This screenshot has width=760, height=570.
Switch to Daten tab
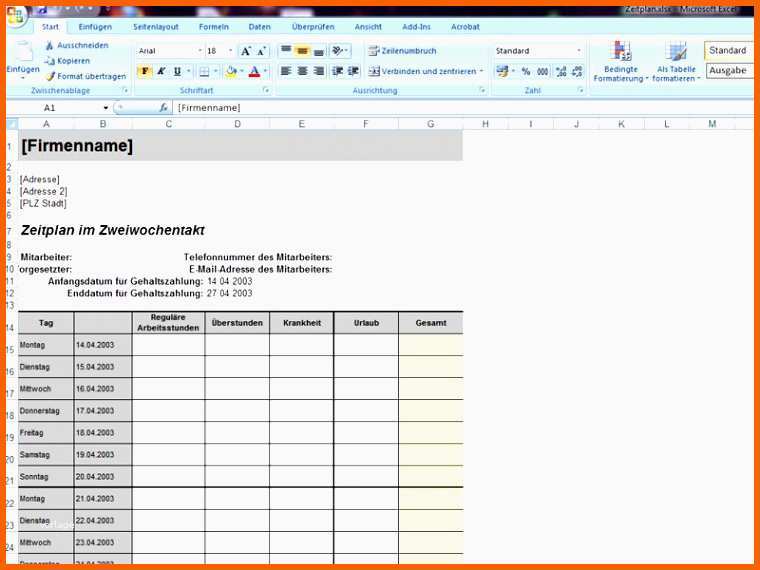pos(259,27)
